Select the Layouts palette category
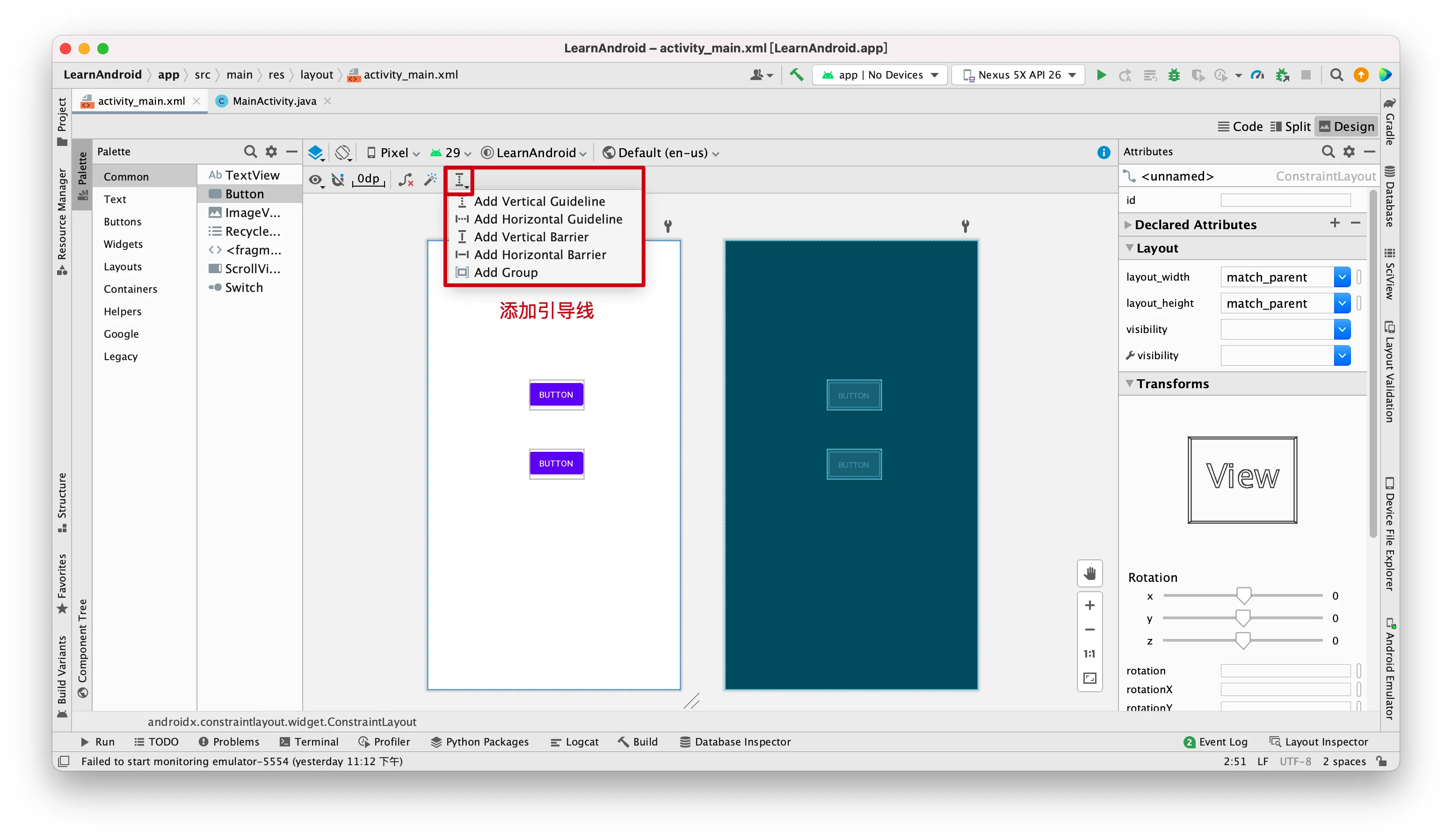The width and height of the screenshot is (1452, 840). tap(123, 266)
